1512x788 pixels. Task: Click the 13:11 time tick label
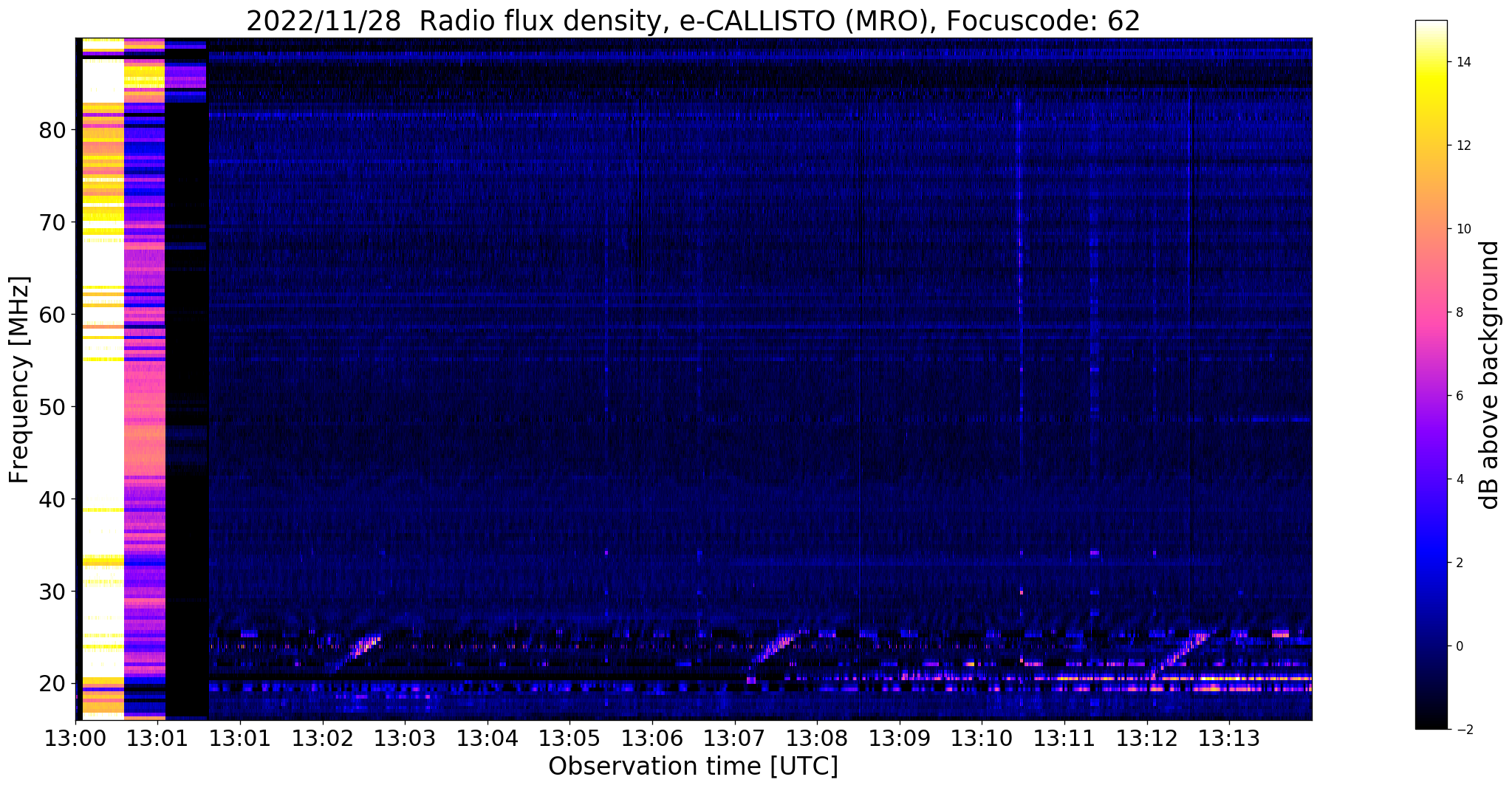tap(1064, 738)
